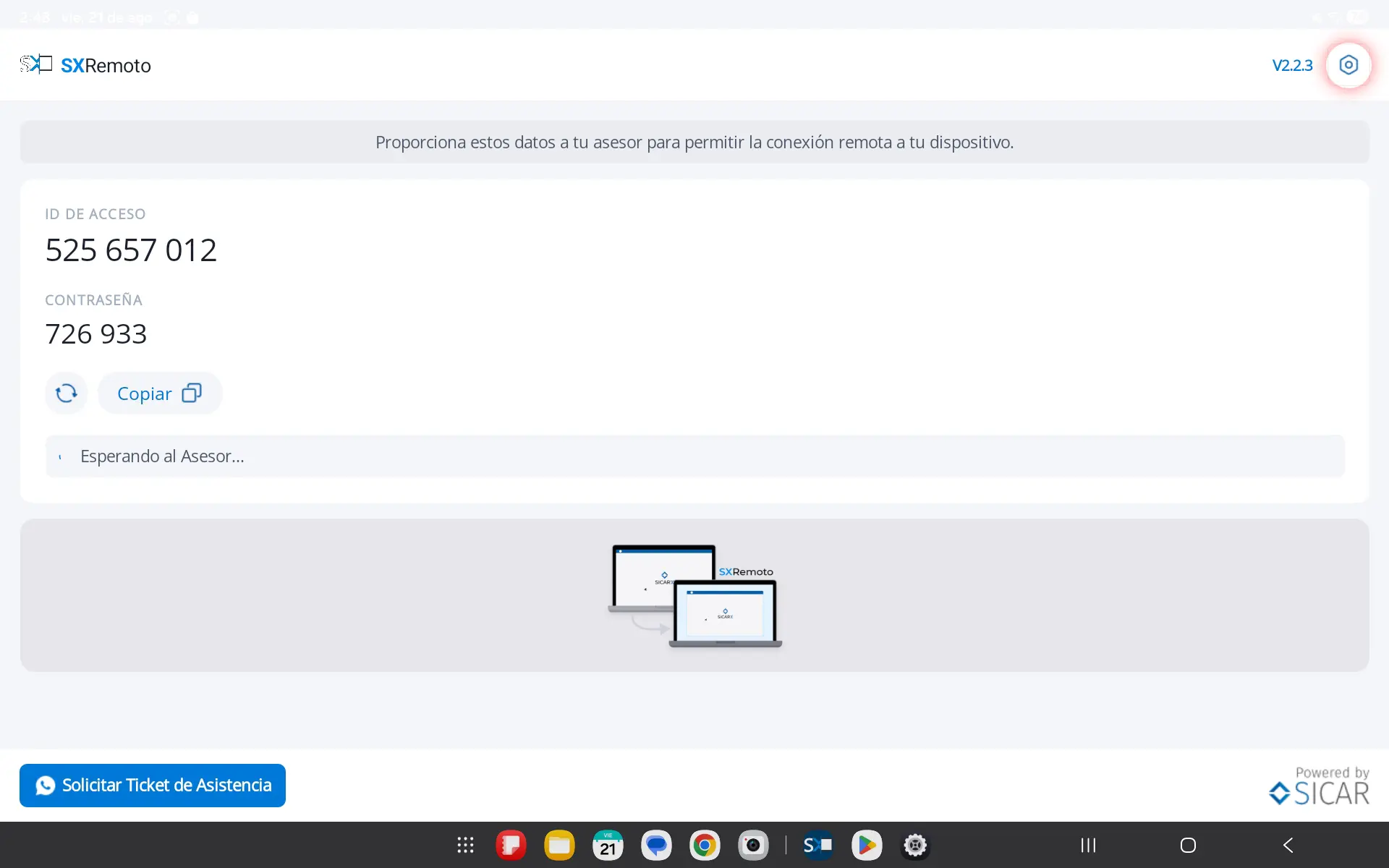Screen dimensions: 1389x868
Task: Switch to SXRemoto in taskbar
Action: [818, 845]
